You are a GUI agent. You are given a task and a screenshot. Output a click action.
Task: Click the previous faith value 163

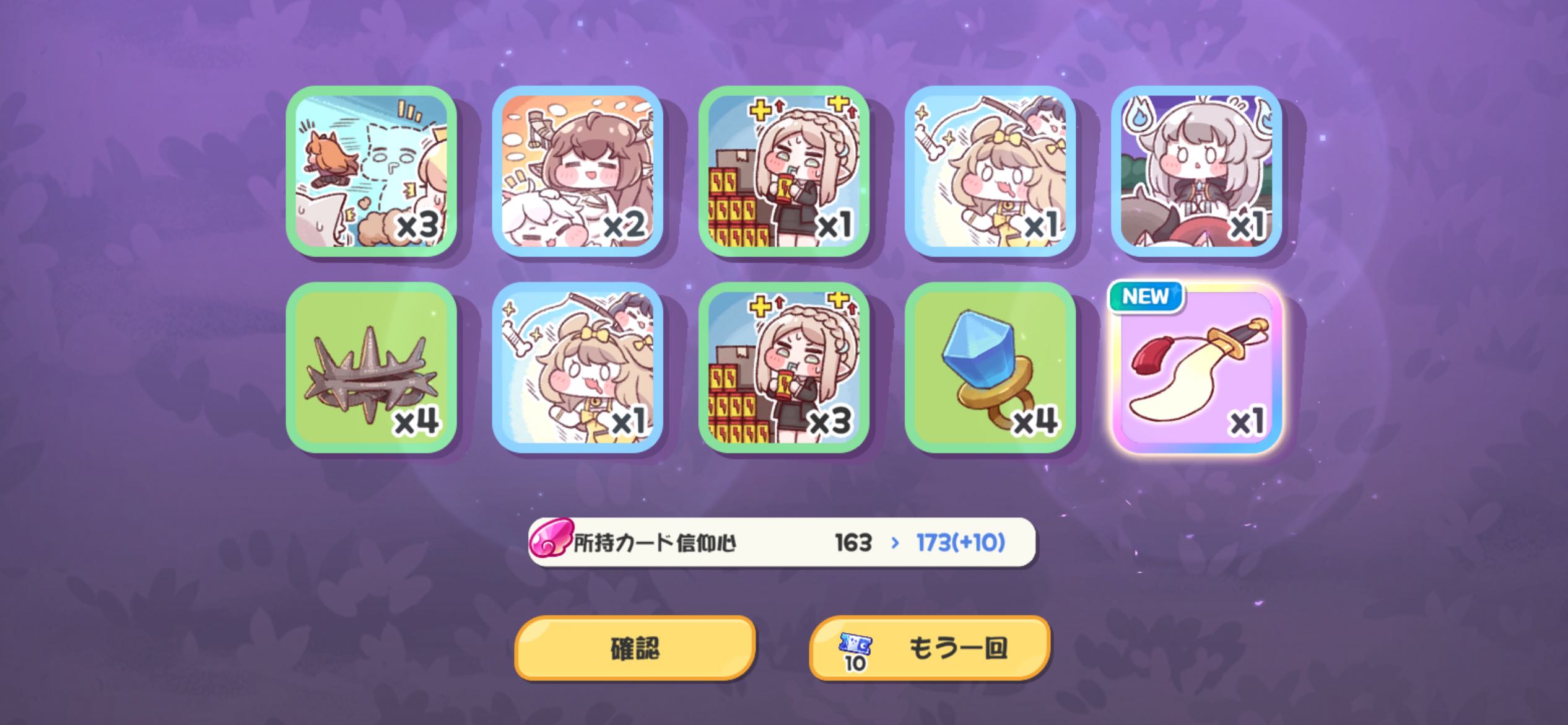point(853,543)
